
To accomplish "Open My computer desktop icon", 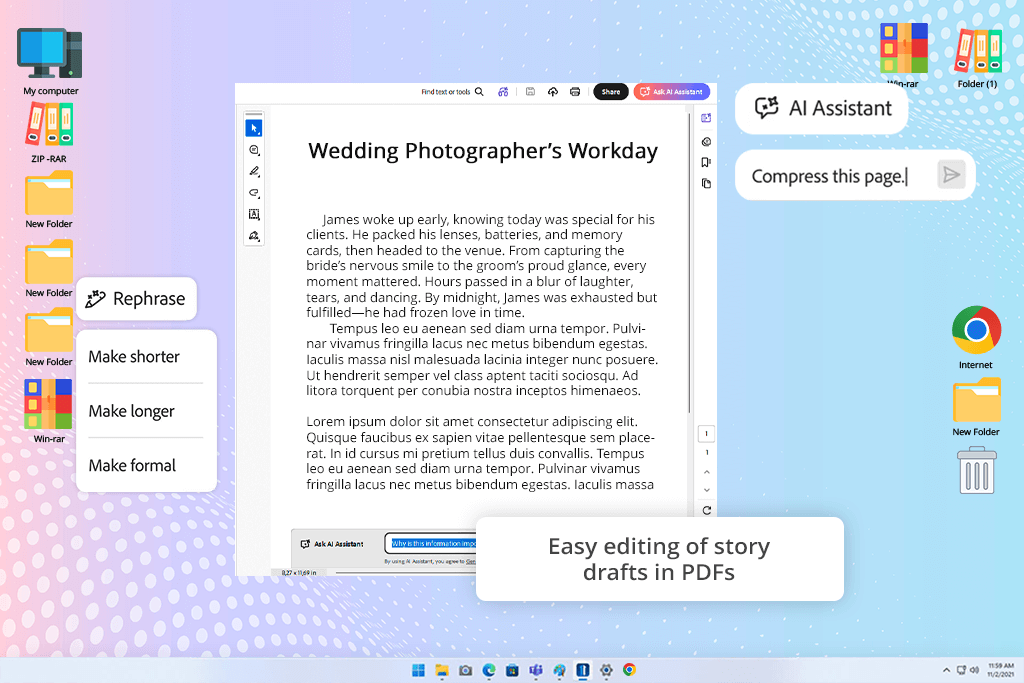I will click(50, 61).
